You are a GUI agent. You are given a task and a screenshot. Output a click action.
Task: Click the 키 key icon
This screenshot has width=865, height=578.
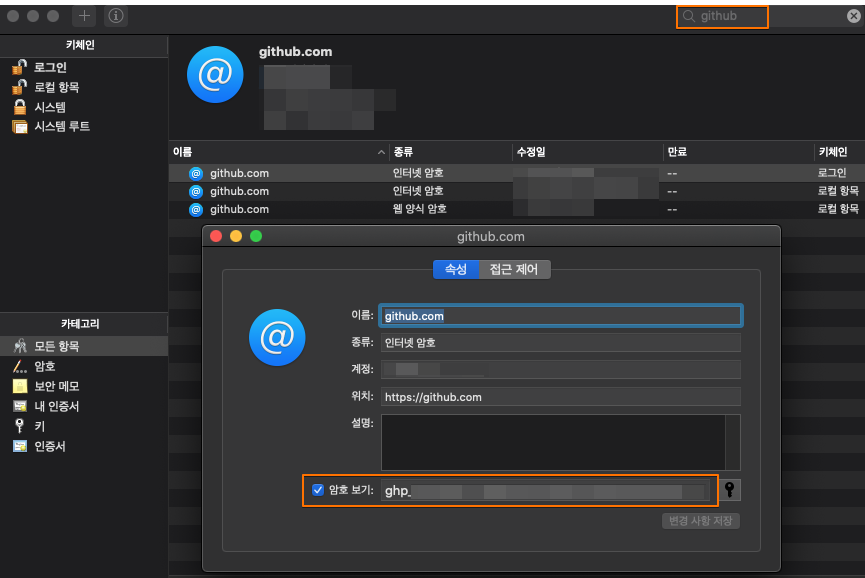tap(20, 426)
